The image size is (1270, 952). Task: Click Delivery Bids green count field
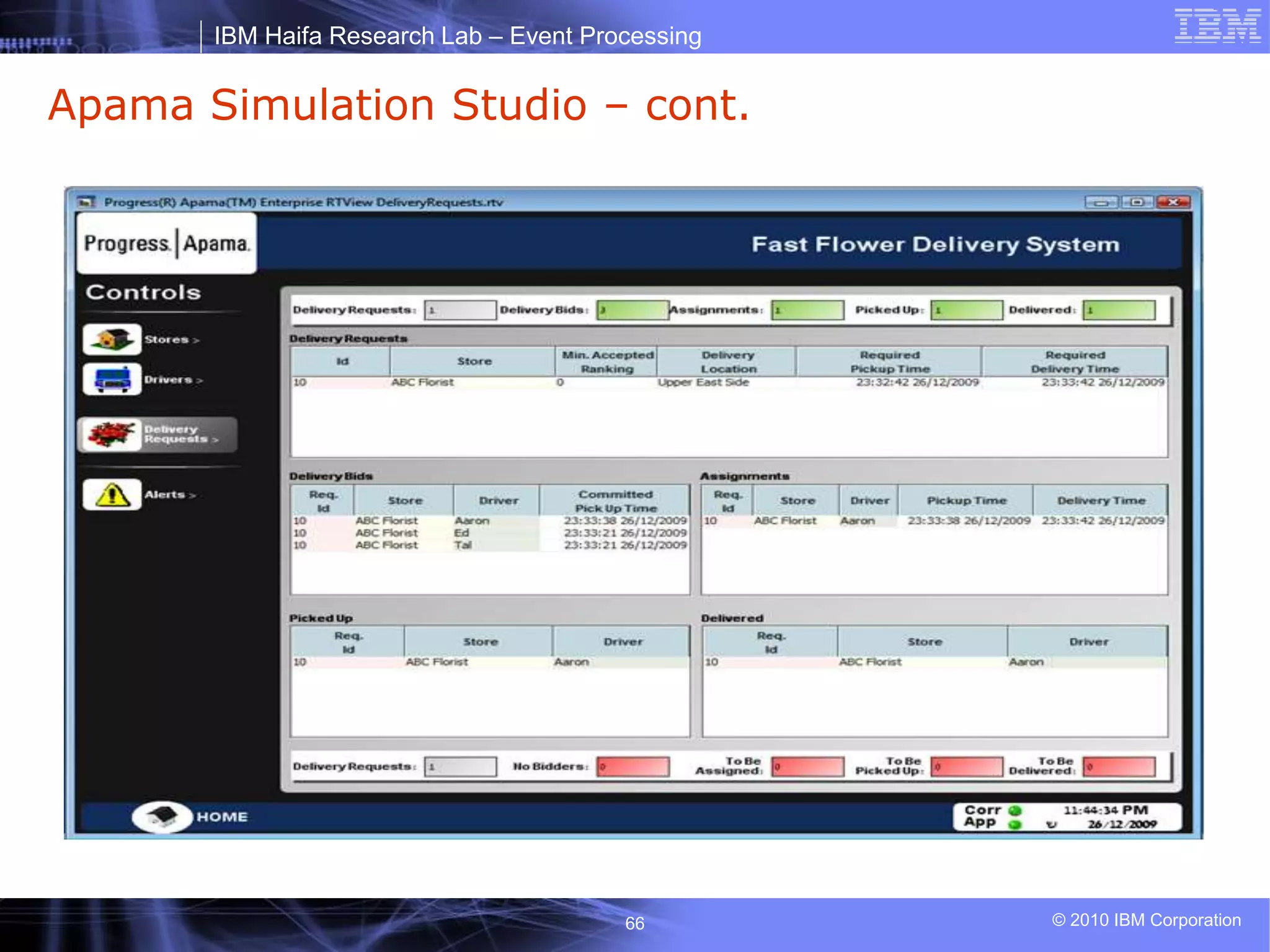pyautogui.click(x=633, y=310)
